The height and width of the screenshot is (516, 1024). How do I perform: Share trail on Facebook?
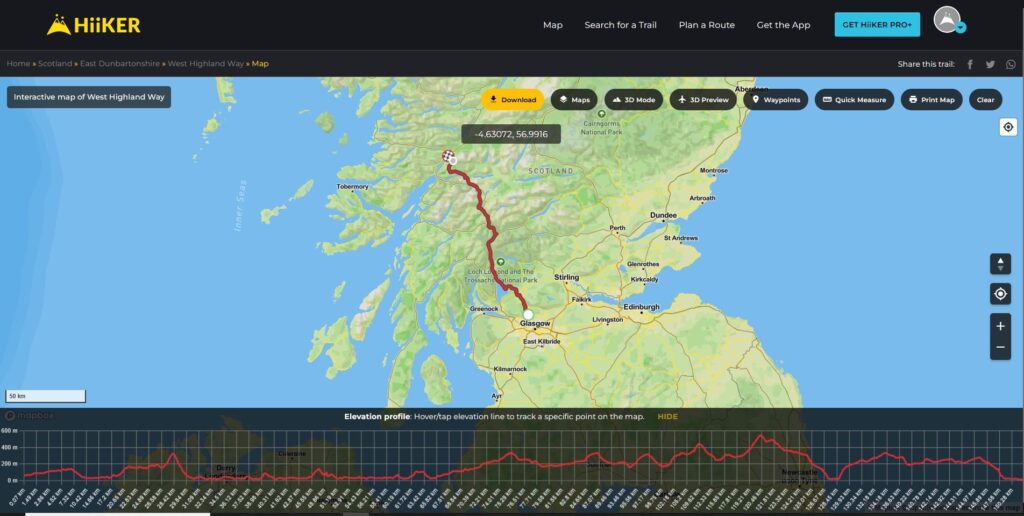click(x=969, y=64)
